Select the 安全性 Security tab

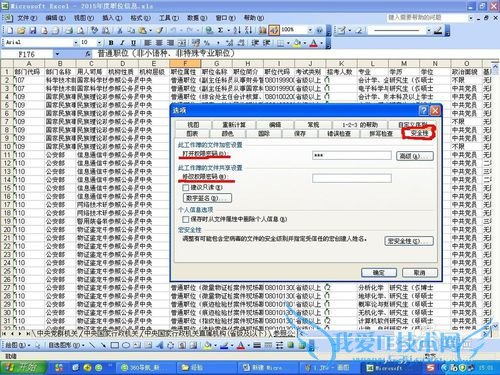point(419,133)
